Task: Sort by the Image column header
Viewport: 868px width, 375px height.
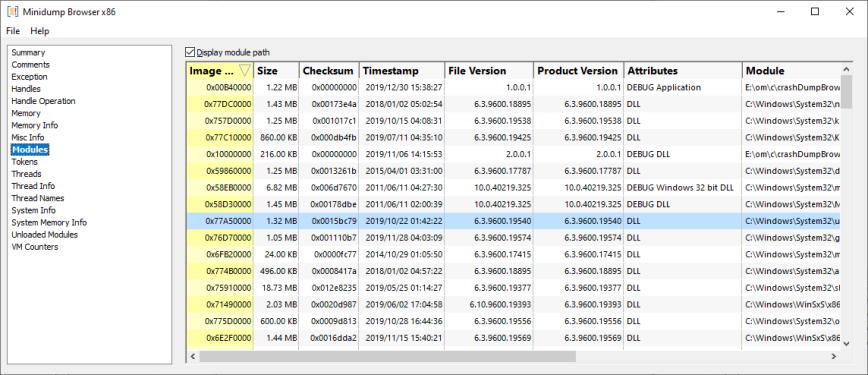Action: (x=220, y=71)
